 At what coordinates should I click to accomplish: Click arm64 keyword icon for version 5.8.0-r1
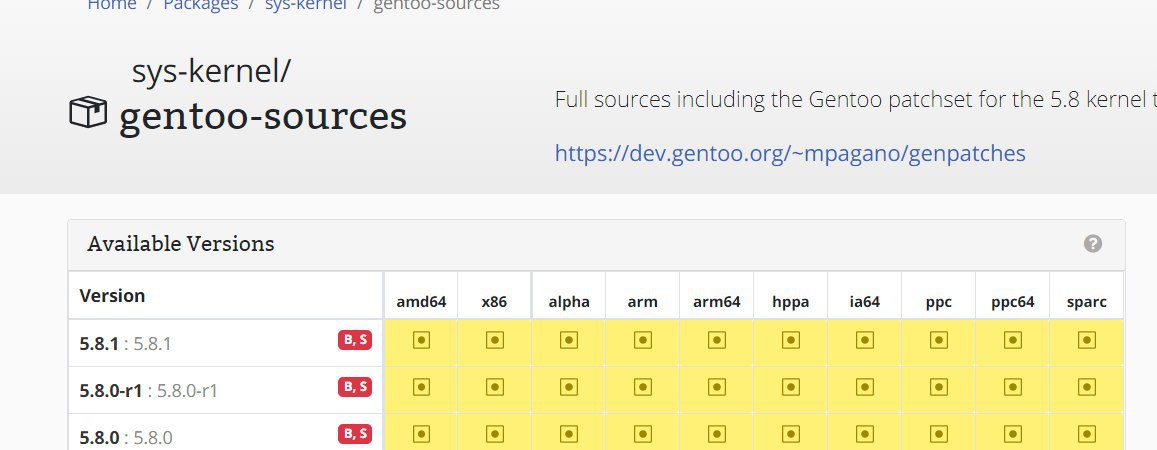[x=716, y=387]
